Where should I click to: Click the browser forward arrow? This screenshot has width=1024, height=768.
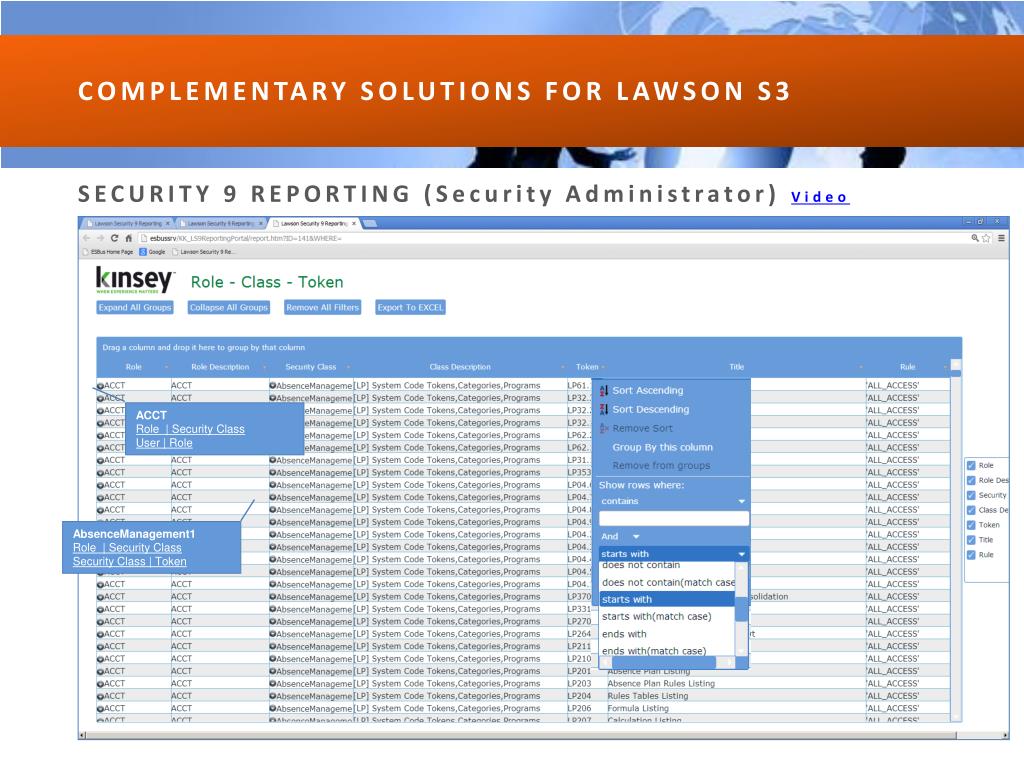pyautogui.click(x=100, y=238)
